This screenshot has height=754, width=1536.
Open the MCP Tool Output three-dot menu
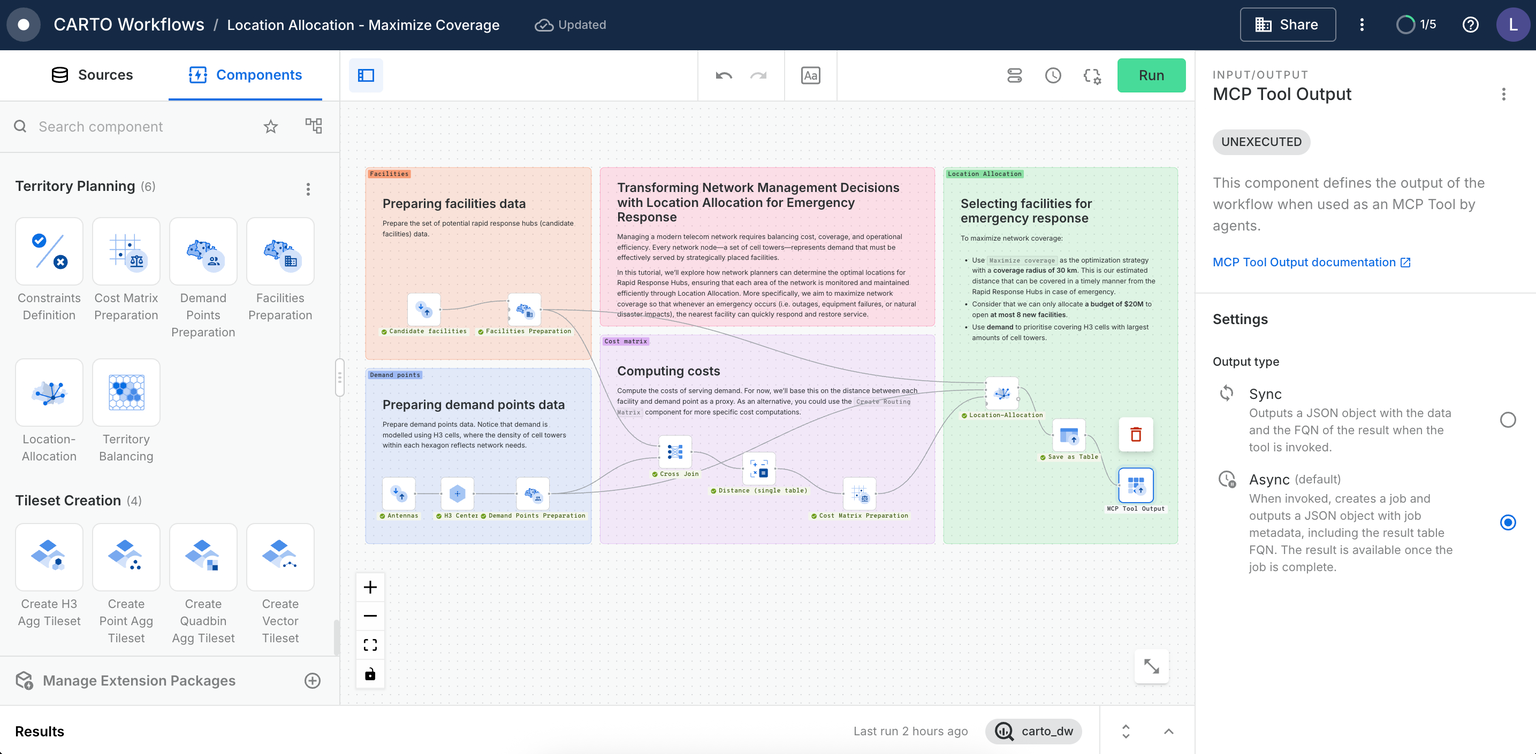click(1504, 93)
